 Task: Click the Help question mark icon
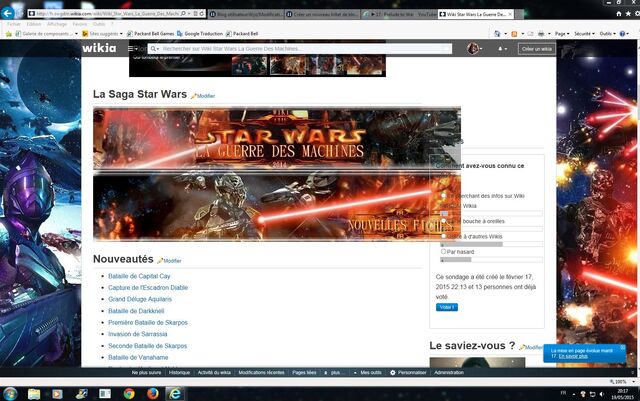[622, 33]
